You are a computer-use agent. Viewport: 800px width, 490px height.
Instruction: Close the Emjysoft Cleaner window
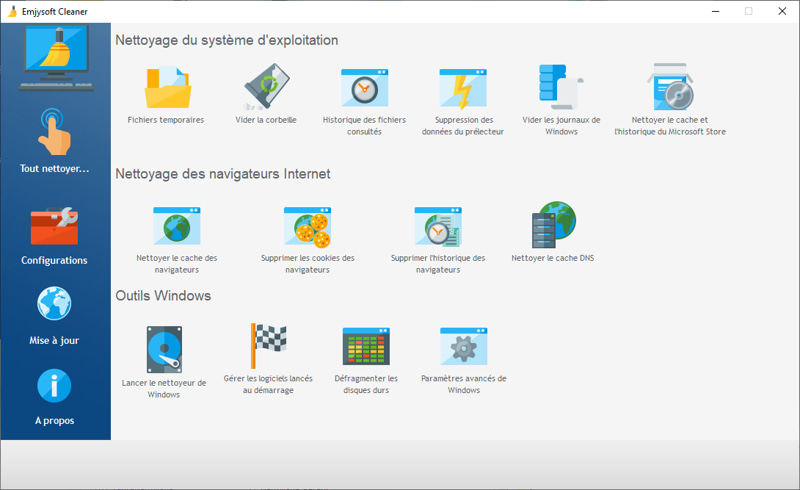[781, 11]
